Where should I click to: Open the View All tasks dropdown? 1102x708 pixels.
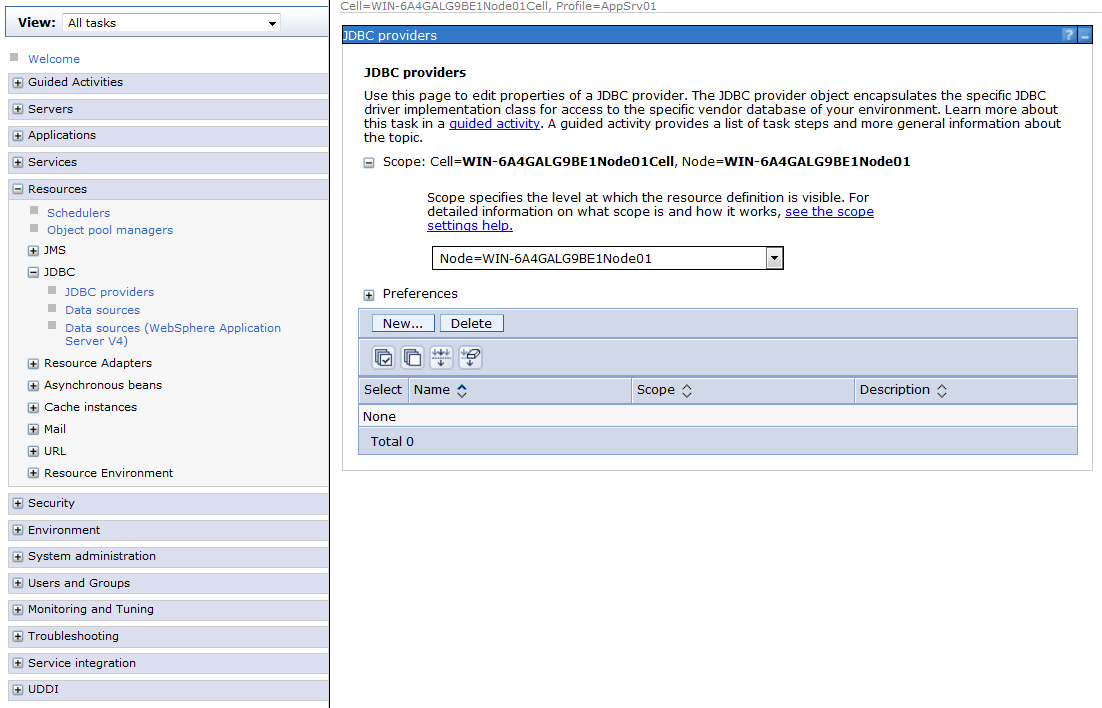click(x=171, y=23)
